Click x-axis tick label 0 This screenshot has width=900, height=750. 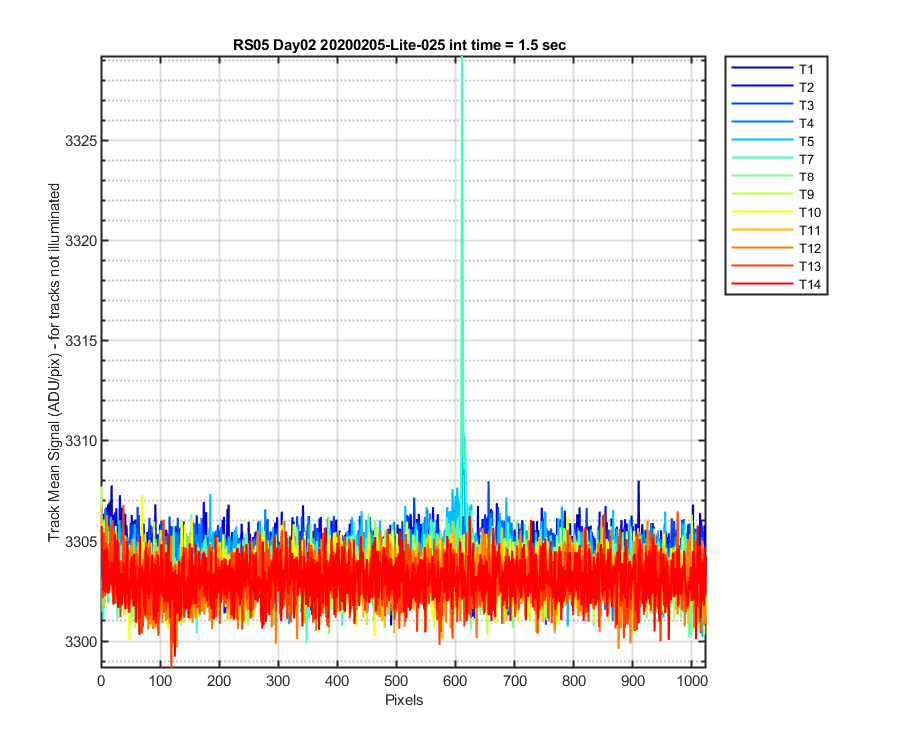click(101, 681)
